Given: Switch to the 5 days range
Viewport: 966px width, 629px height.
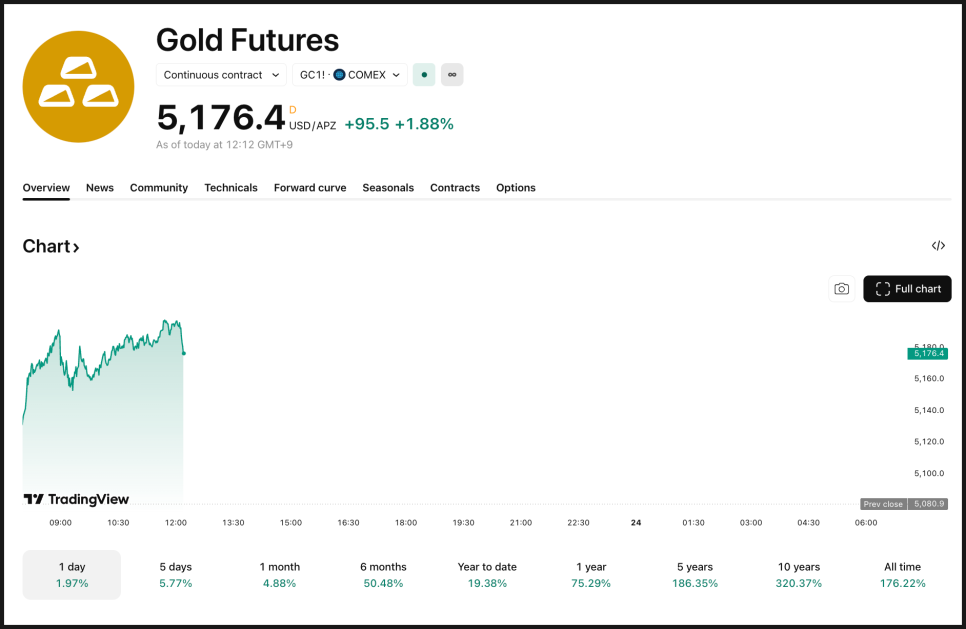Looking at the screenshot, I should point(176,575).
